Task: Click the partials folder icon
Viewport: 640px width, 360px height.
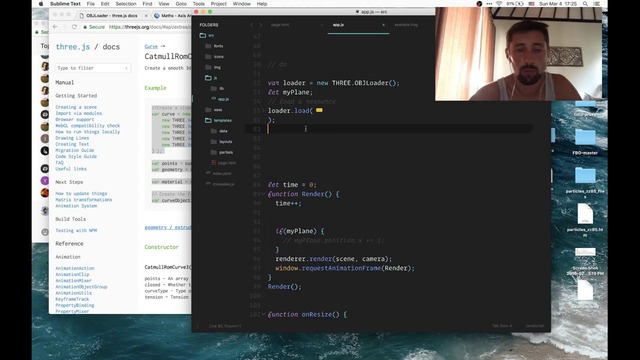Action: (x=213, y=152)
